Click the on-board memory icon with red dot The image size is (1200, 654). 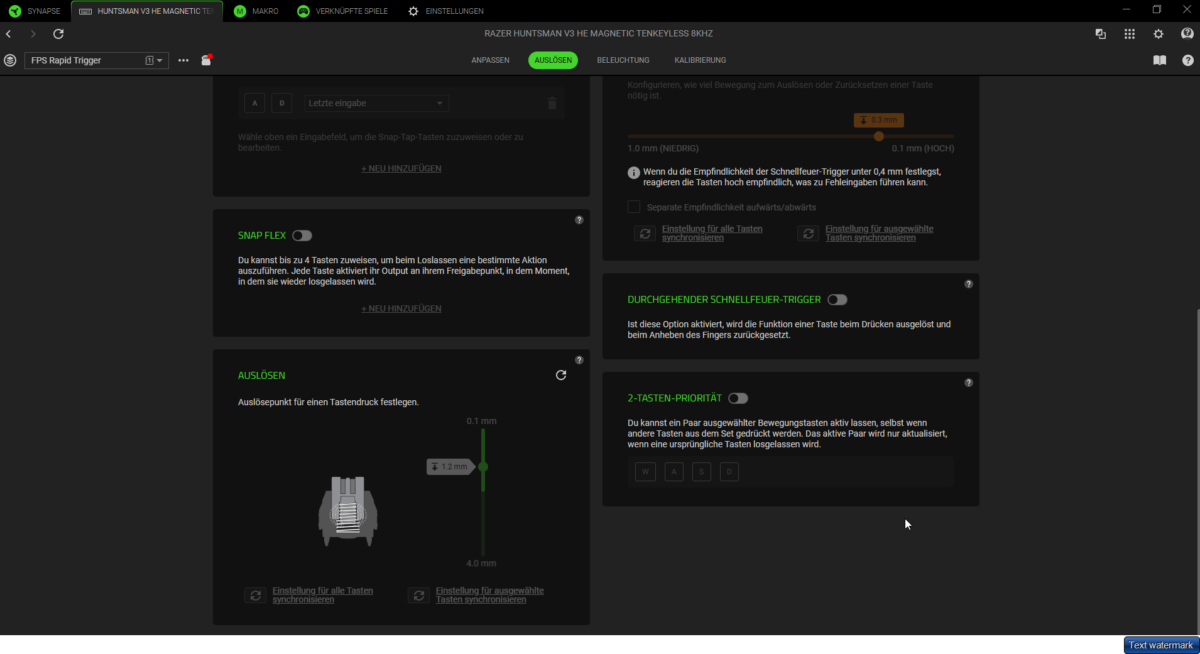tap(206, 60)
